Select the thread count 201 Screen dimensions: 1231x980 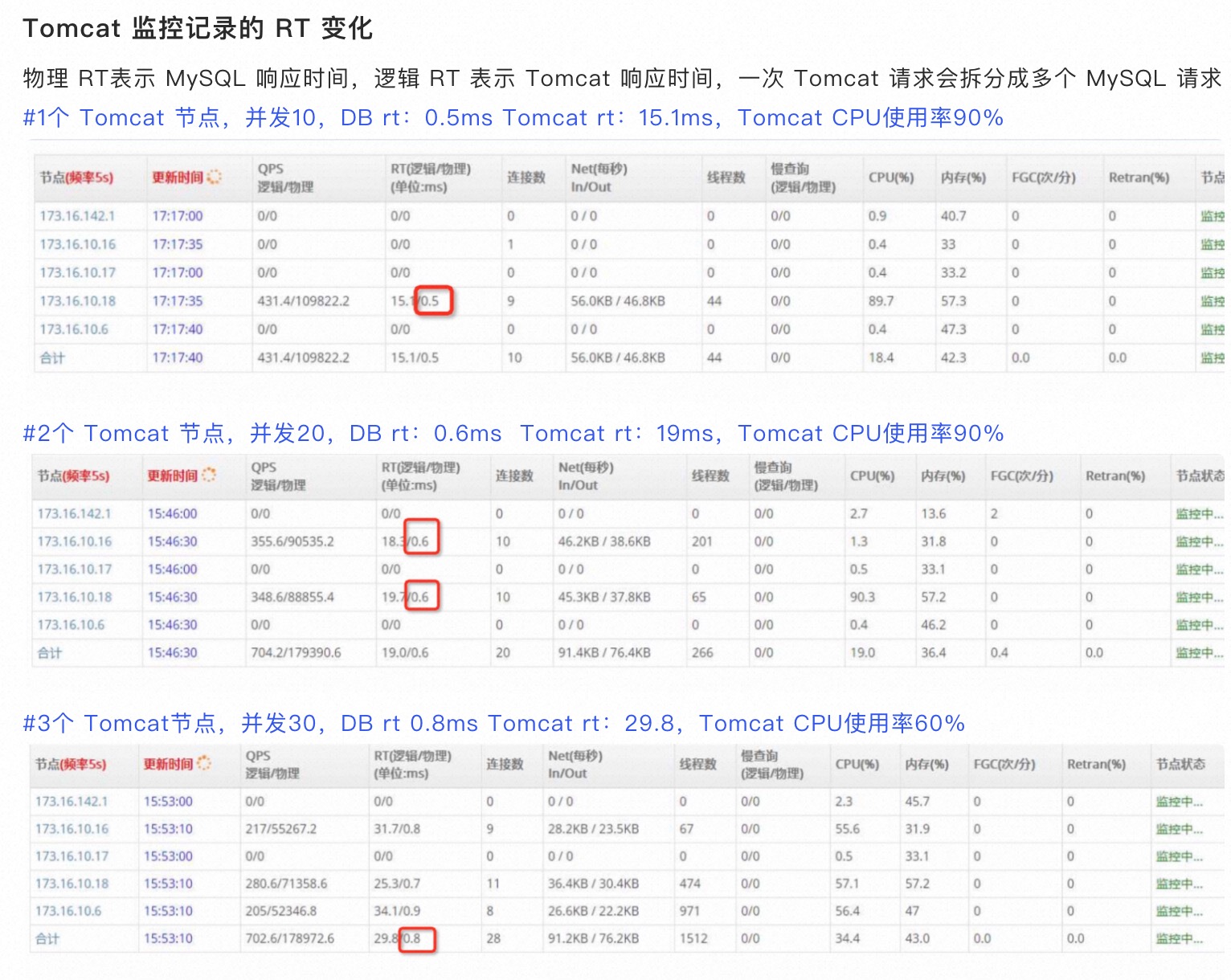(701, 541)
